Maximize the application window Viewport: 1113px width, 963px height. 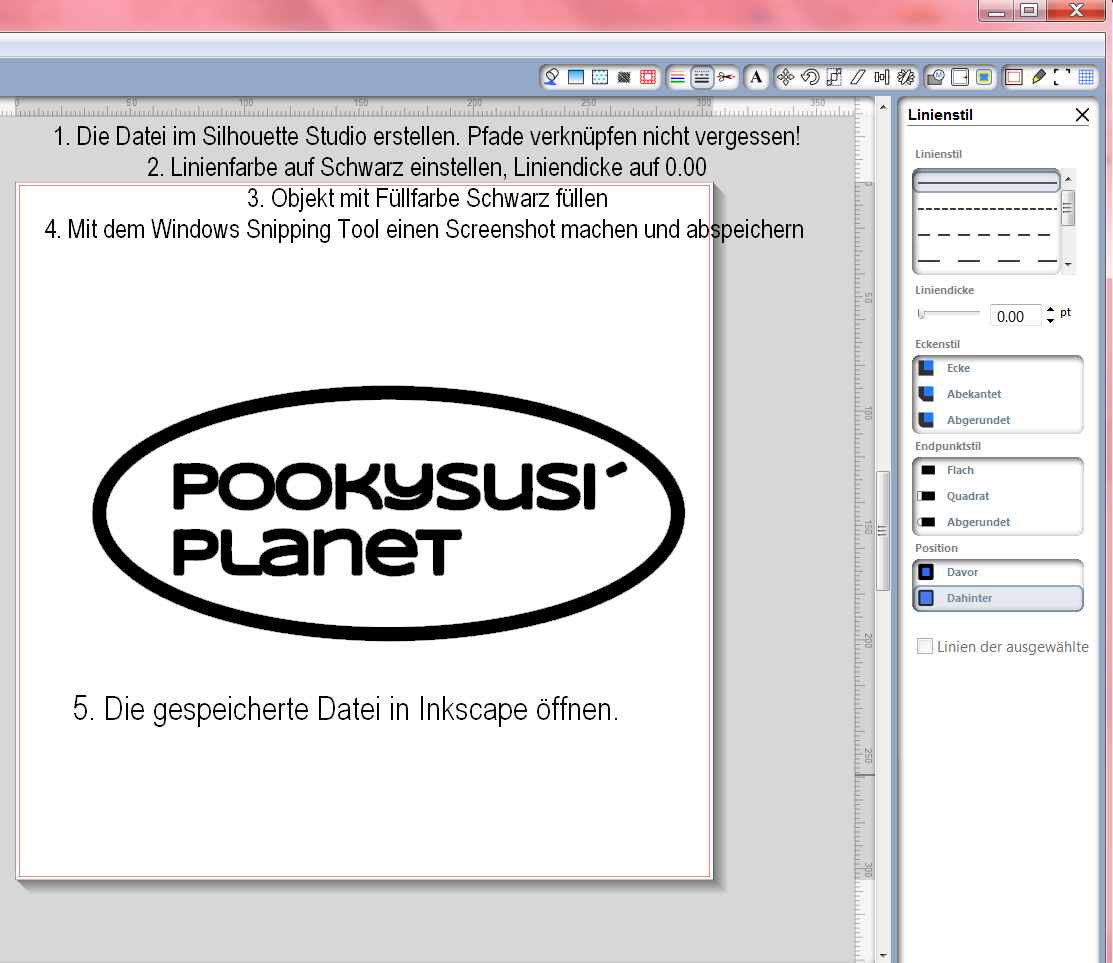[x=1029, y=11]
